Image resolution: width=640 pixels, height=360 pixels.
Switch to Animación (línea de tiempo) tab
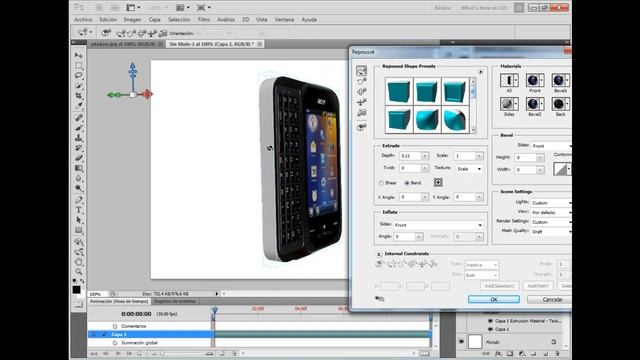point(119,301)
